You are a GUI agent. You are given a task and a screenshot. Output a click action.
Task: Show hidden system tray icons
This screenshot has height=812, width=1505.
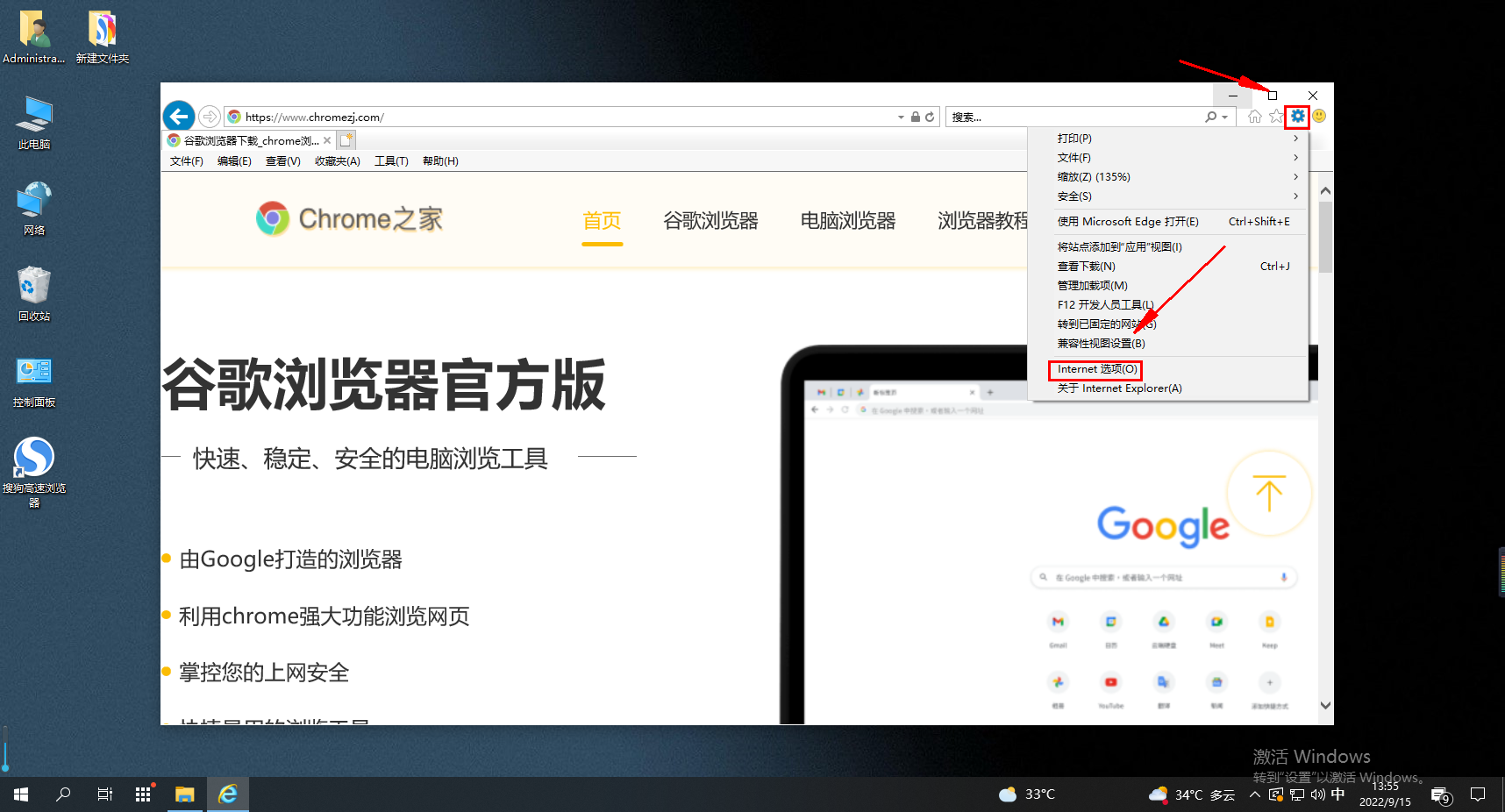pyautogui.click(x=1255, y=794)
